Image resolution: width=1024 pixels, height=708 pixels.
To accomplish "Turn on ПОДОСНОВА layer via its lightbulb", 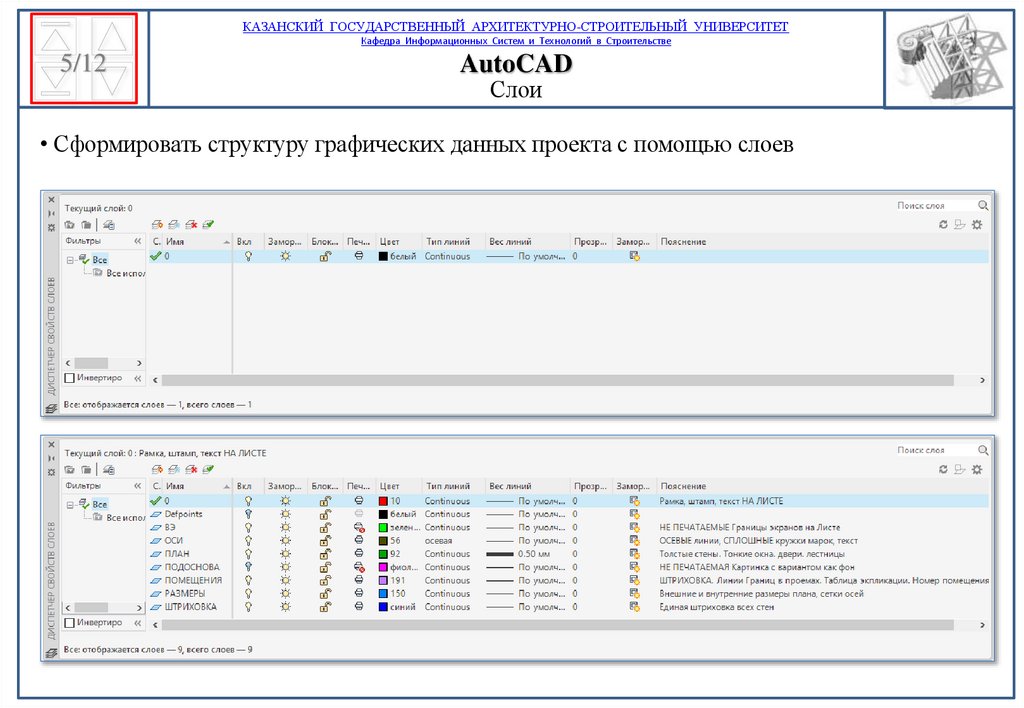I will tap(247, 567).
